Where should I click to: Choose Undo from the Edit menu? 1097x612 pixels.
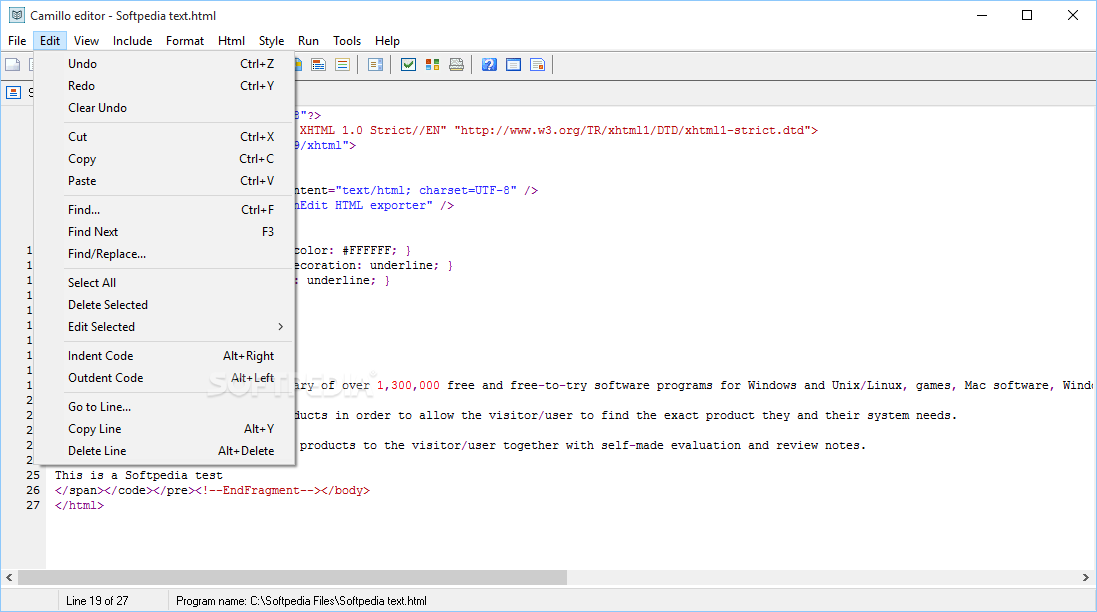coord(164,64)
